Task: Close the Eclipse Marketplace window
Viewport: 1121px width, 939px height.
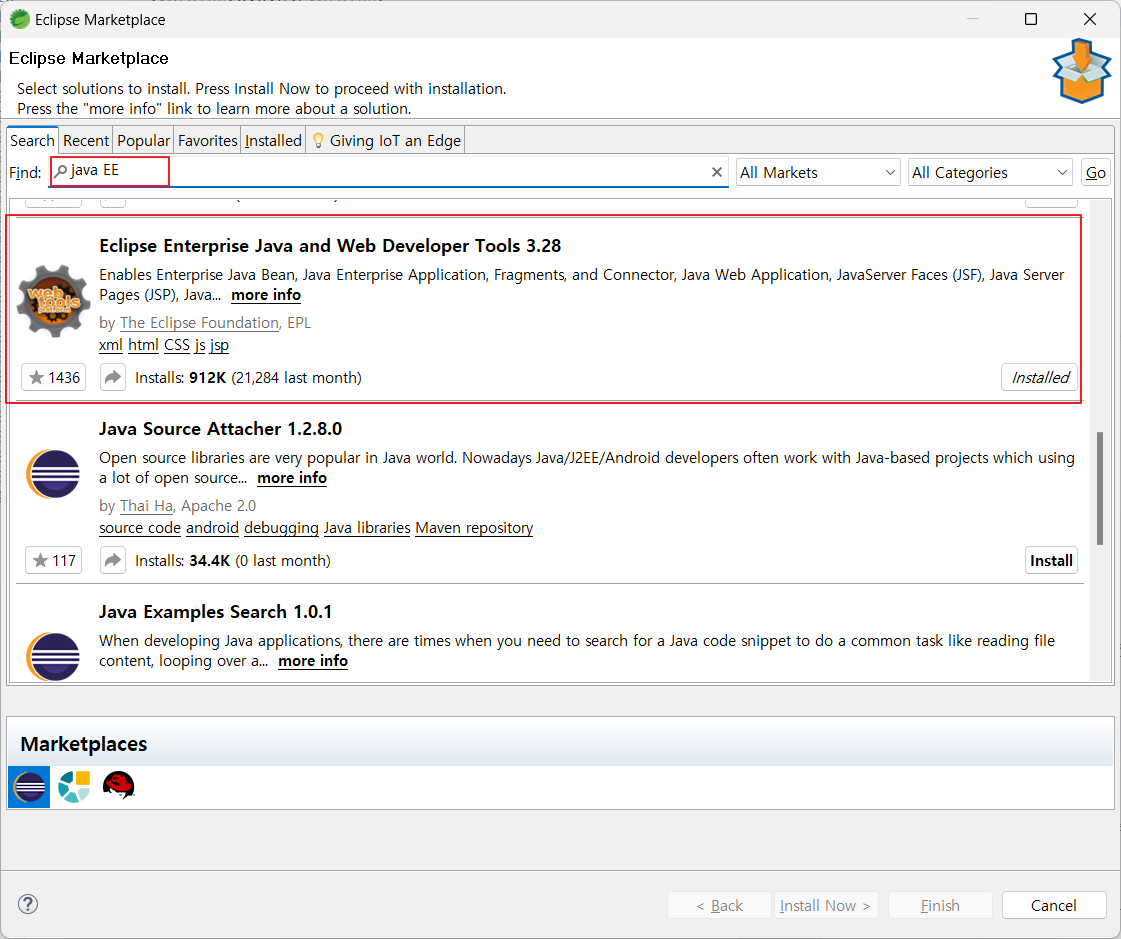Action: coord(1090,19)
